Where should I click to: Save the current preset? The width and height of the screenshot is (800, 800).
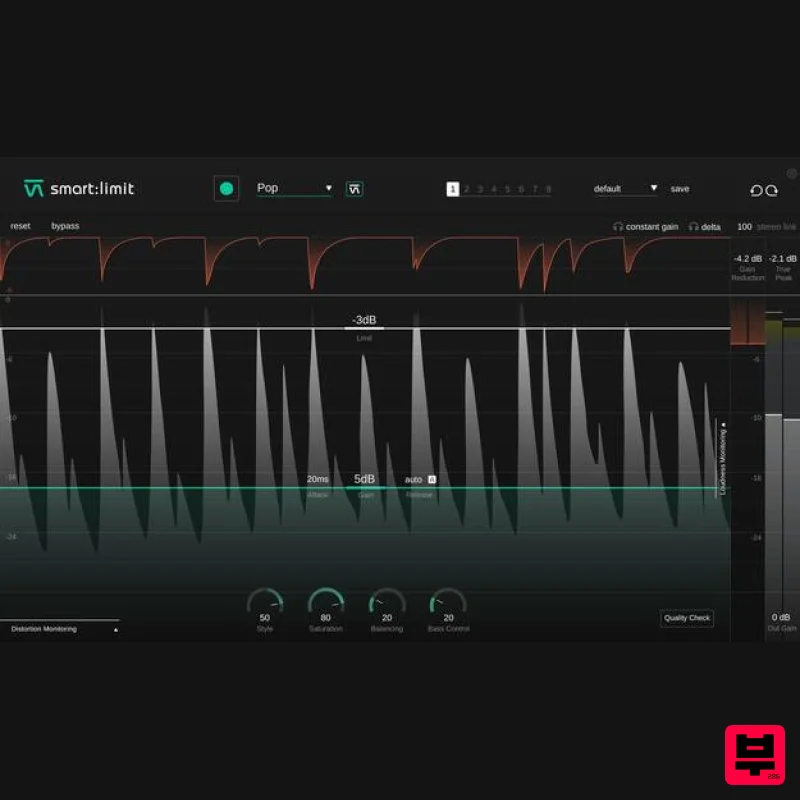[680, 188]
